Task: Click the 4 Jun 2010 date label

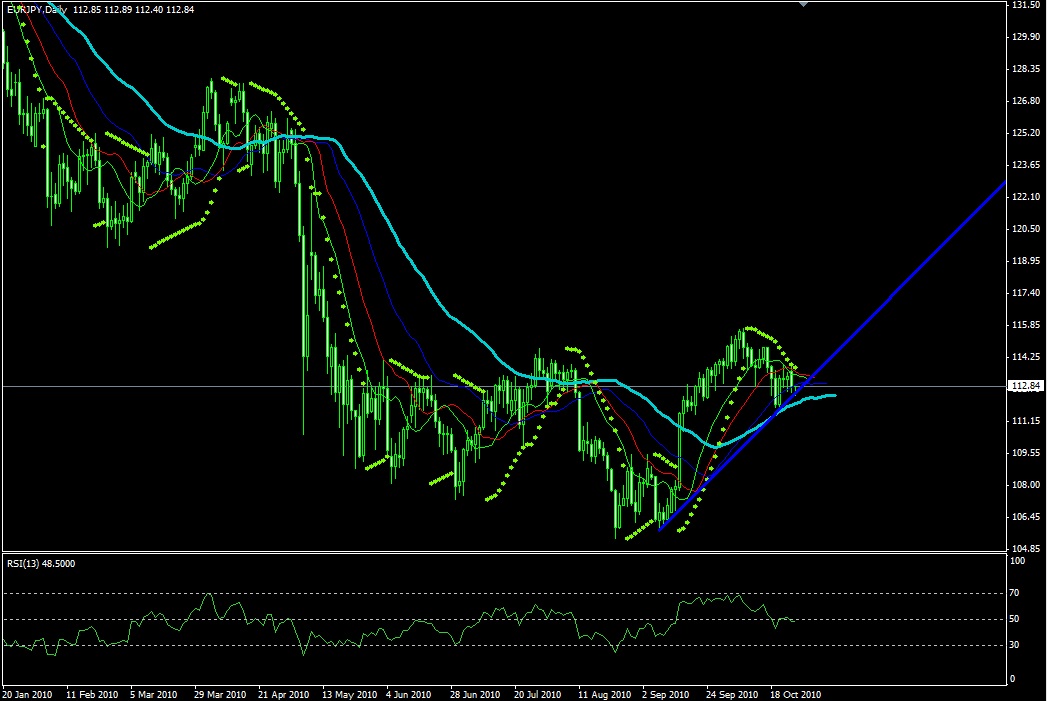Action: tap(408, 695)
